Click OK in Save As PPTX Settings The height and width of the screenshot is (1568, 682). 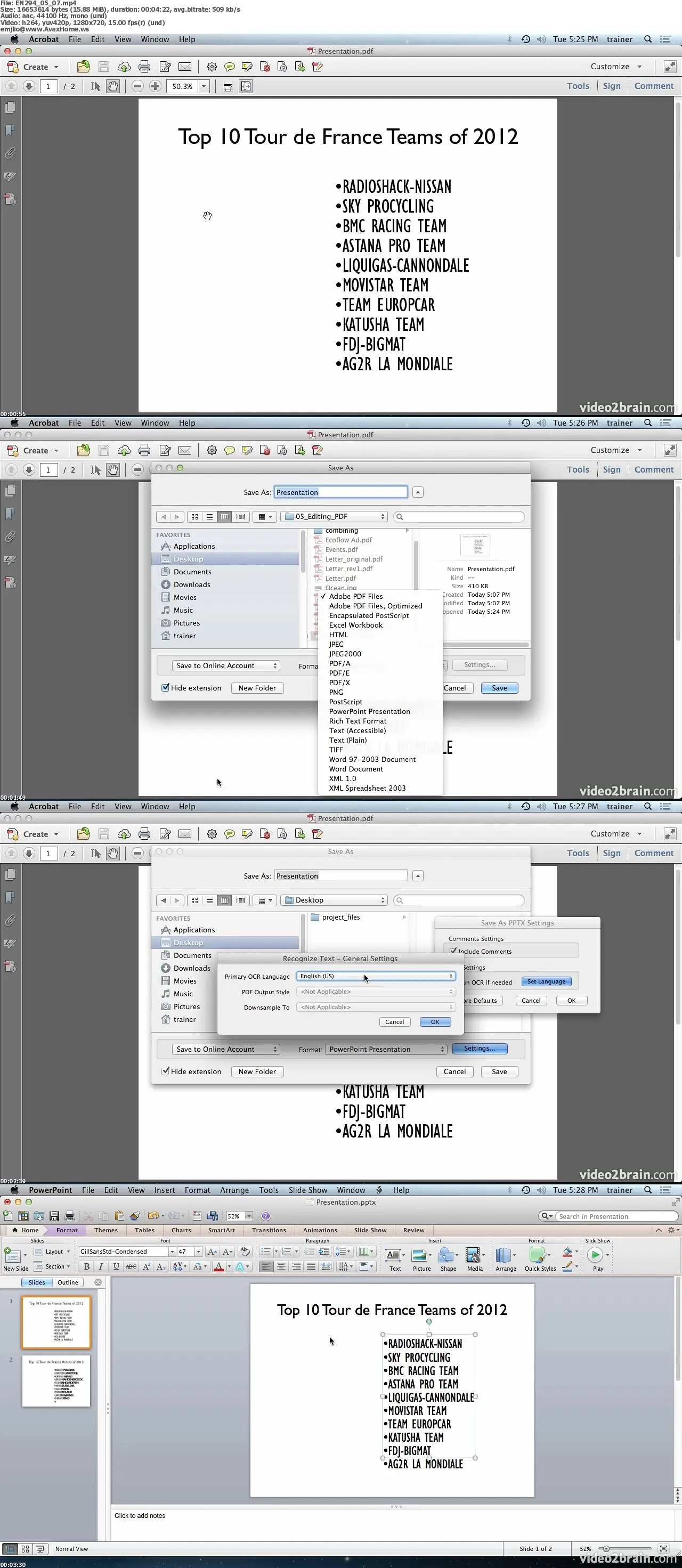pyautogui.click(x=571, y=1000)
